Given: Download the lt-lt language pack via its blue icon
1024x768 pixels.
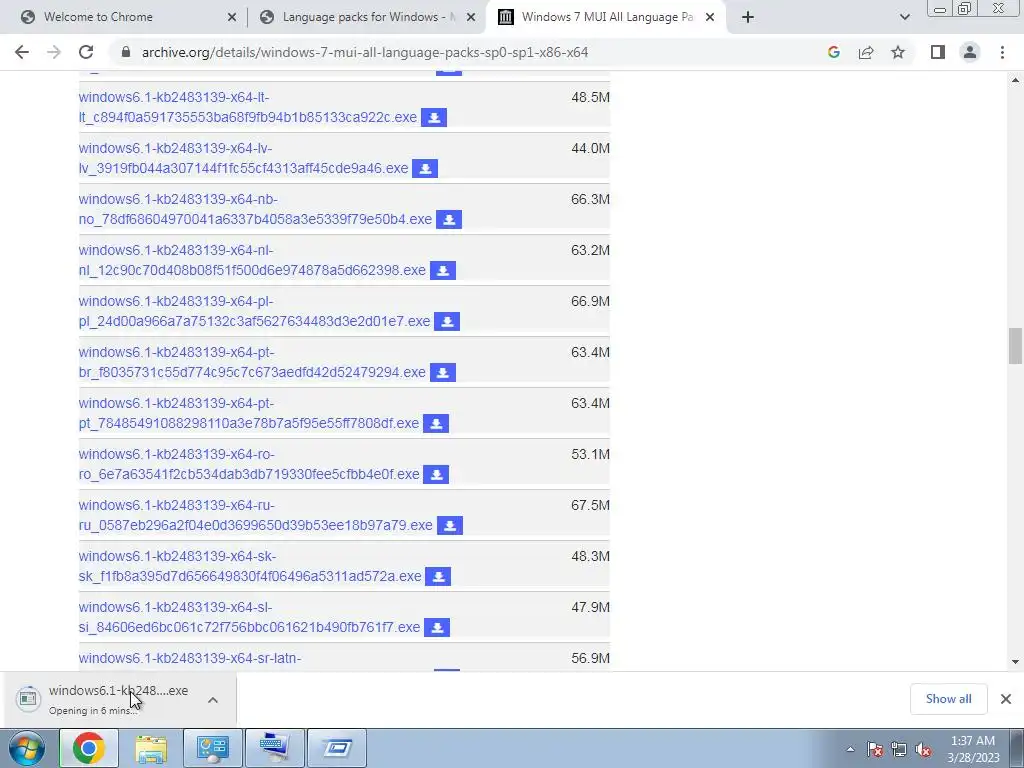Looking at the screenshot, I should tap(434, 118).
